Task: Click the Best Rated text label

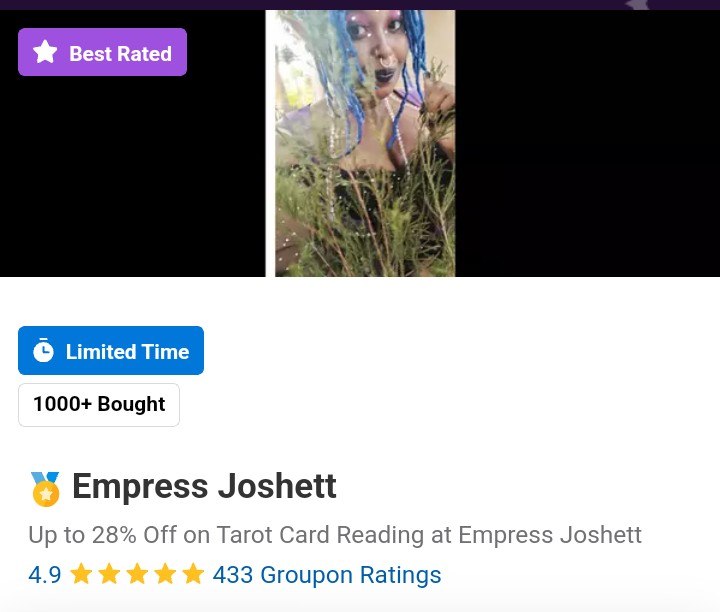Action: [x=120, y=54]
